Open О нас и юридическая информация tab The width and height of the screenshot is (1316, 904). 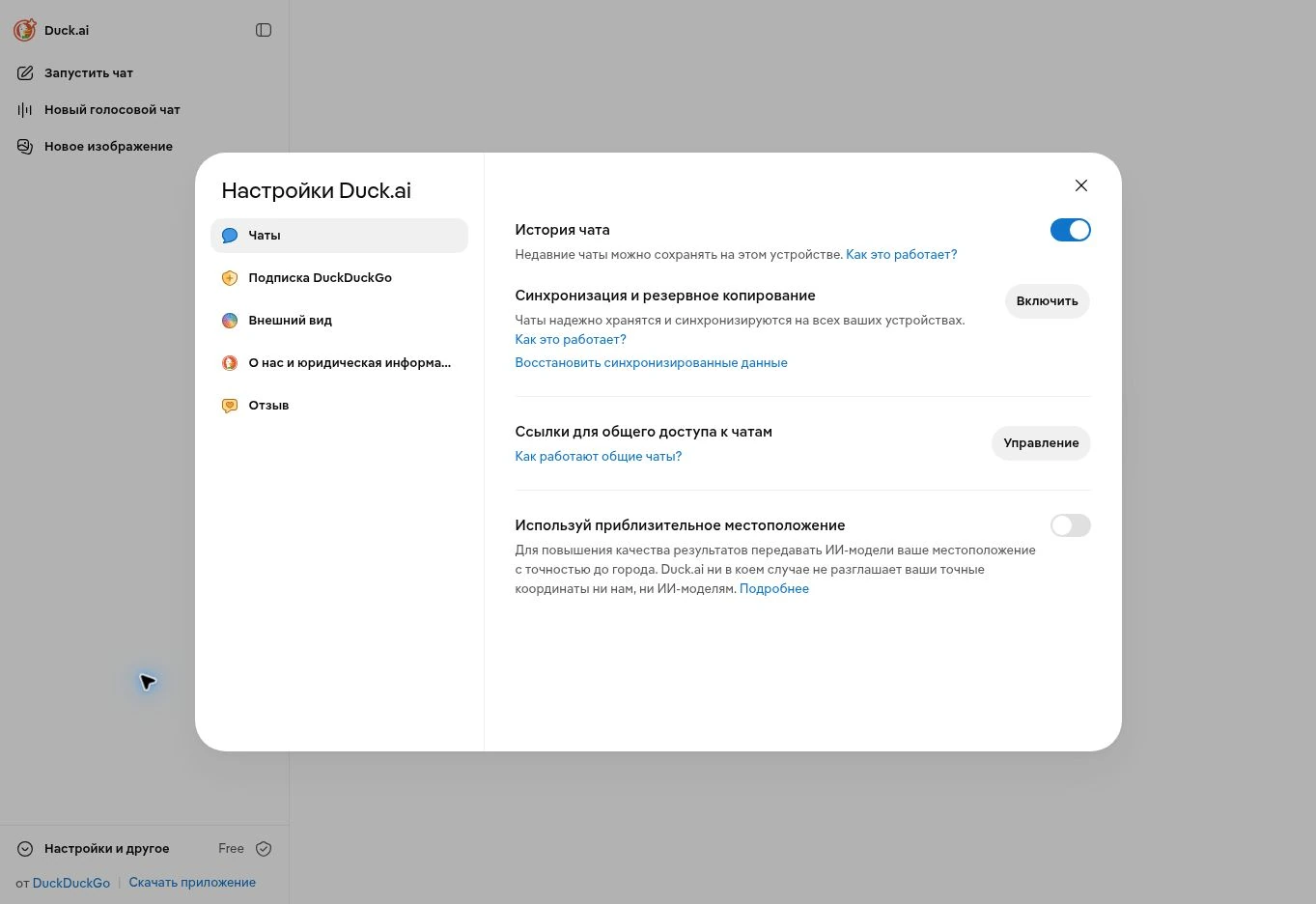339,362
